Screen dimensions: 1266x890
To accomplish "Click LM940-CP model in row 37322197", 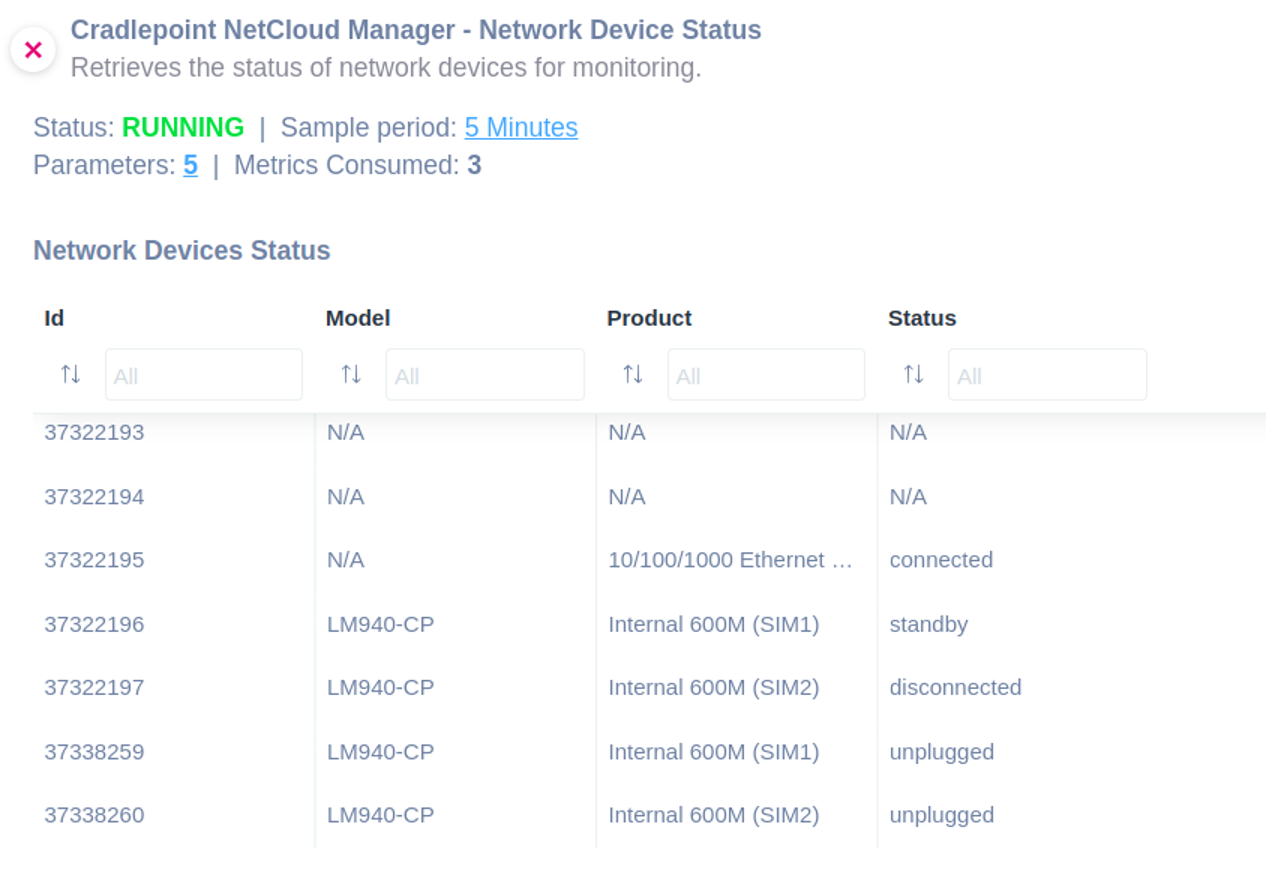I will click(381, 688).
